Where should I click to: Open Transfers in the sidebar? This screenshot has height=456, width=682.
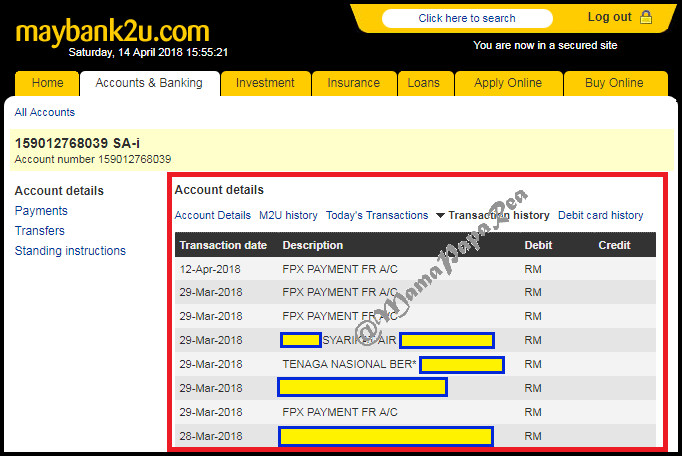40,231
